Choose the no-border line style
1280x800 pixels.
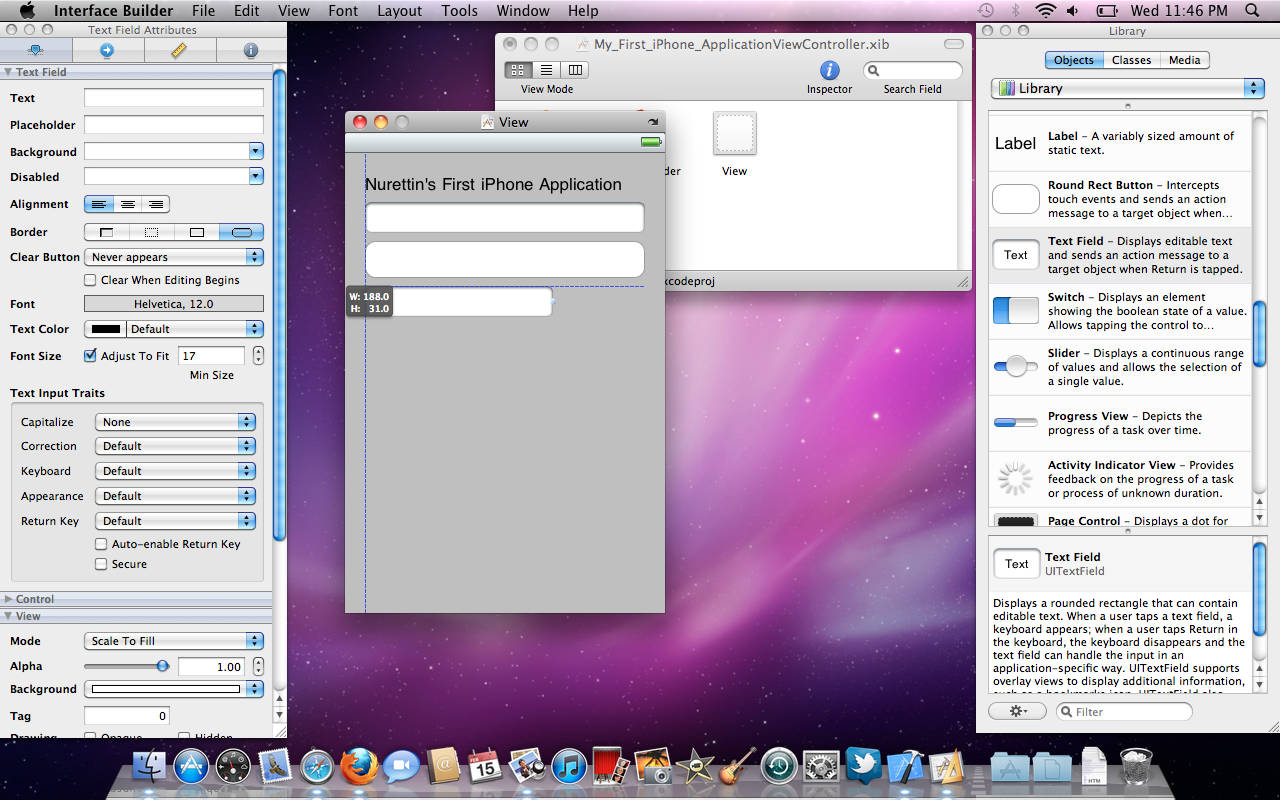coord(107,232)
